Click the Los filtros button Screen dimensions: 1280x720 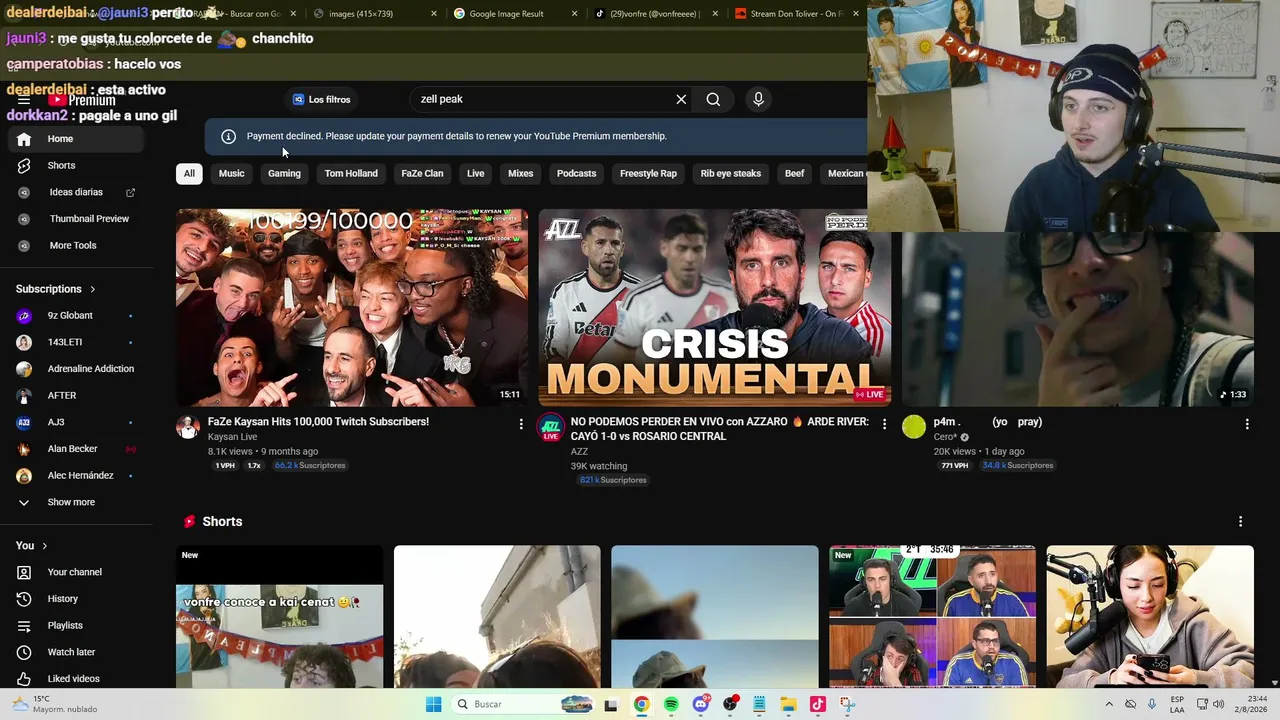coord(321,99)
